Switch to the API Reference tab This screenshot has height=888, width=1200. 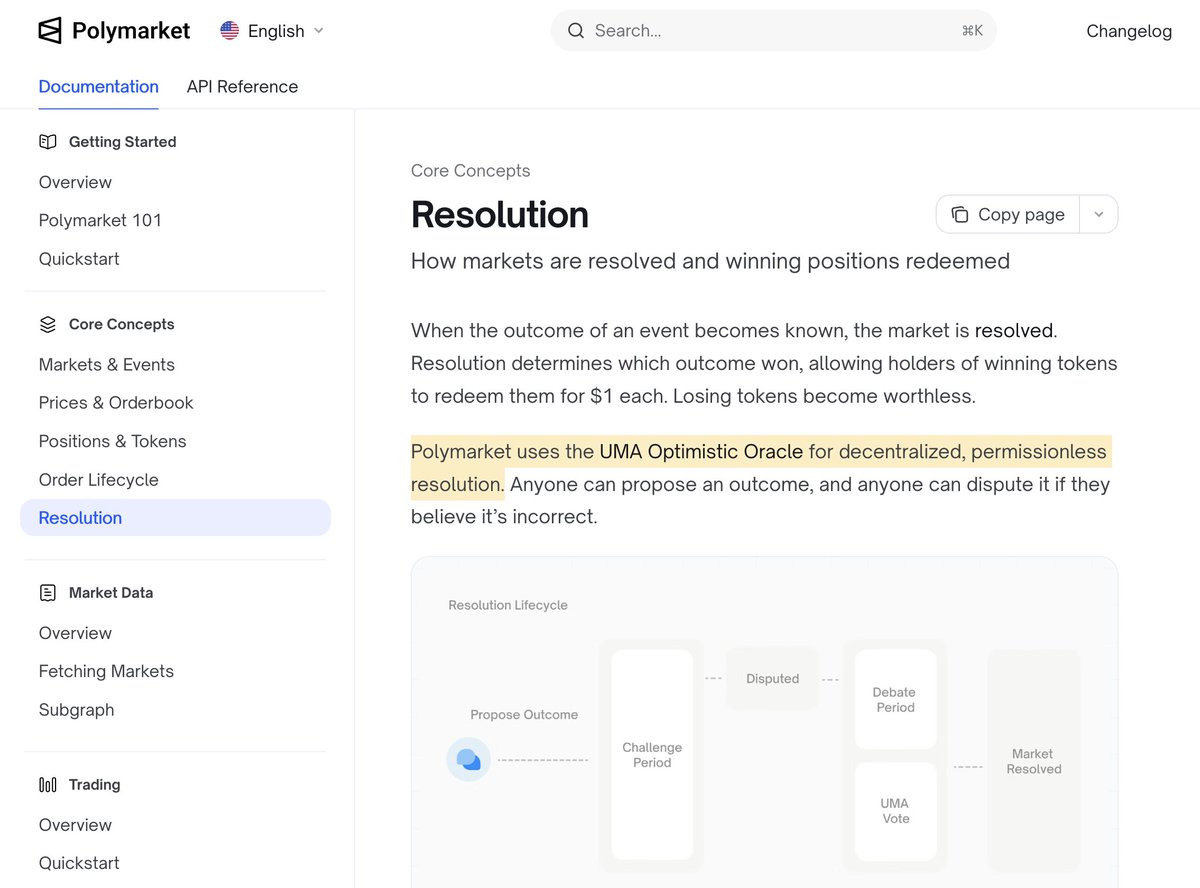pos(242,87)
